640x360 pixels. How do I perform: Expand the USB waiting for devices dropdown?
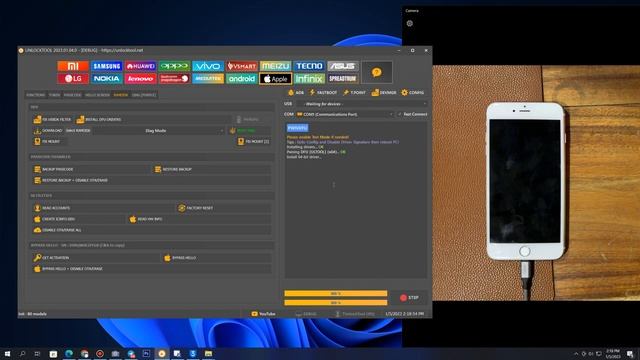[x=361, y=104]
